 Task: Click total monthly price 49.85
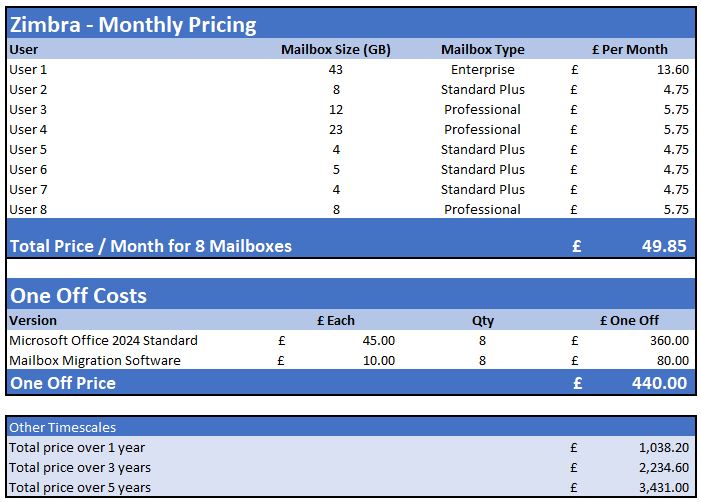coord(664,246)
